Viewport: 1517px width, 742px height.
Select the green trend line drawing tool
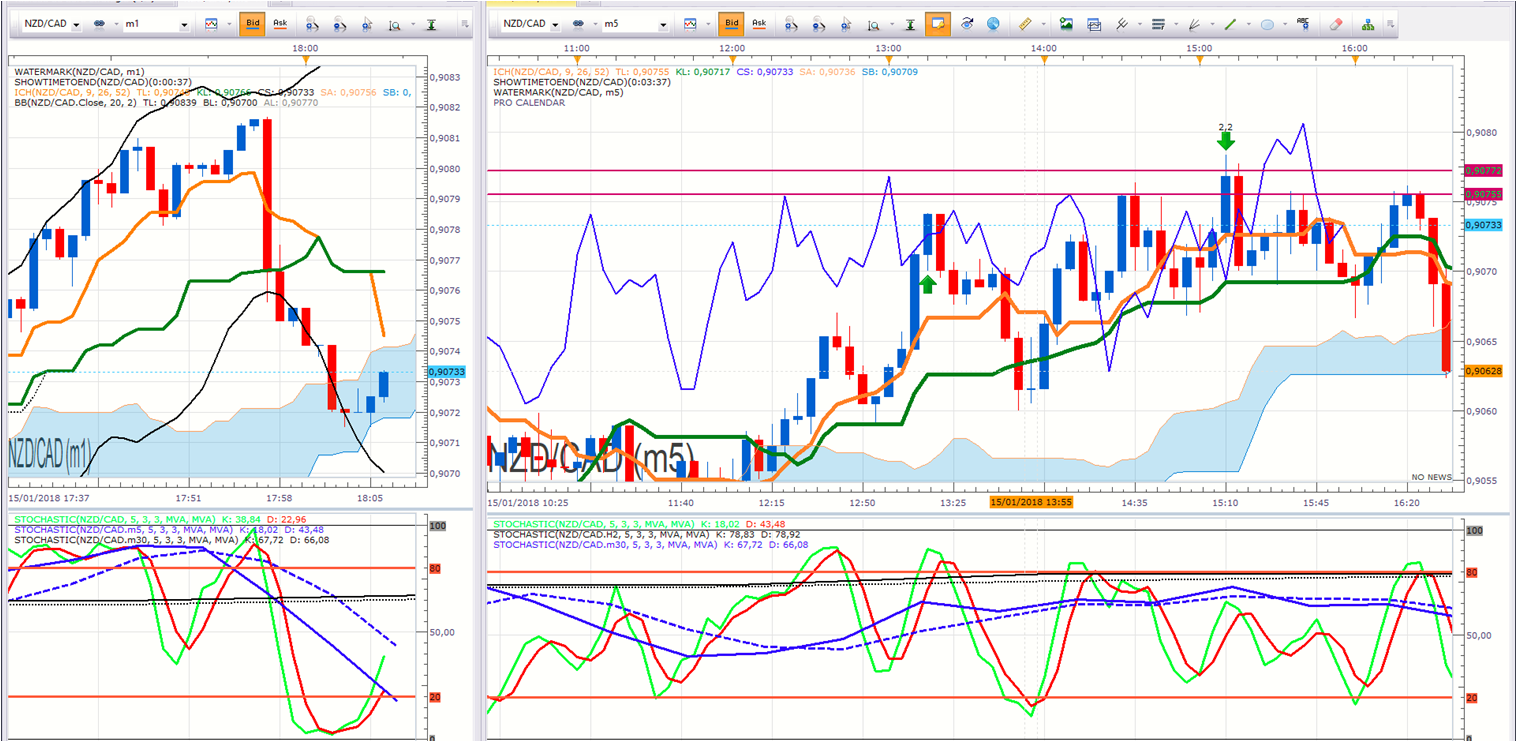pyautogui.click(x=1230, y=23)
